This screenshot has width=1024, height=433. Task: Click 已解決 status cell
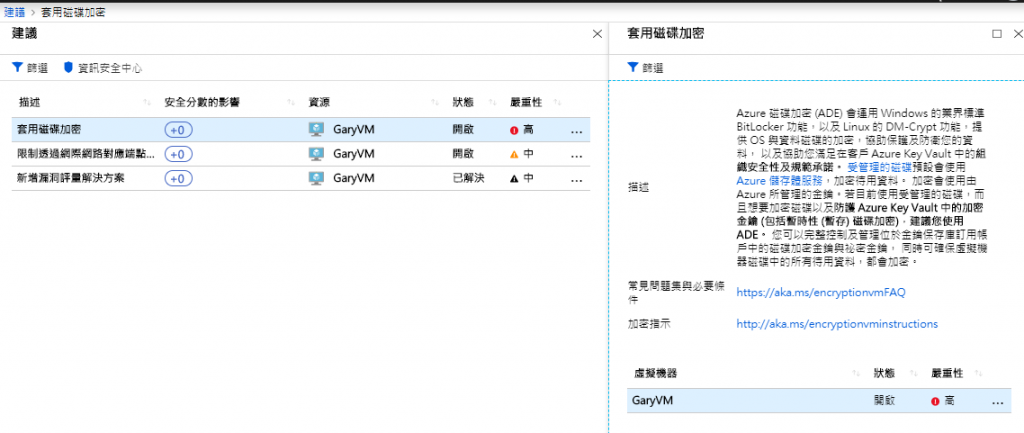pyautogui.click(x=468, y=178)
